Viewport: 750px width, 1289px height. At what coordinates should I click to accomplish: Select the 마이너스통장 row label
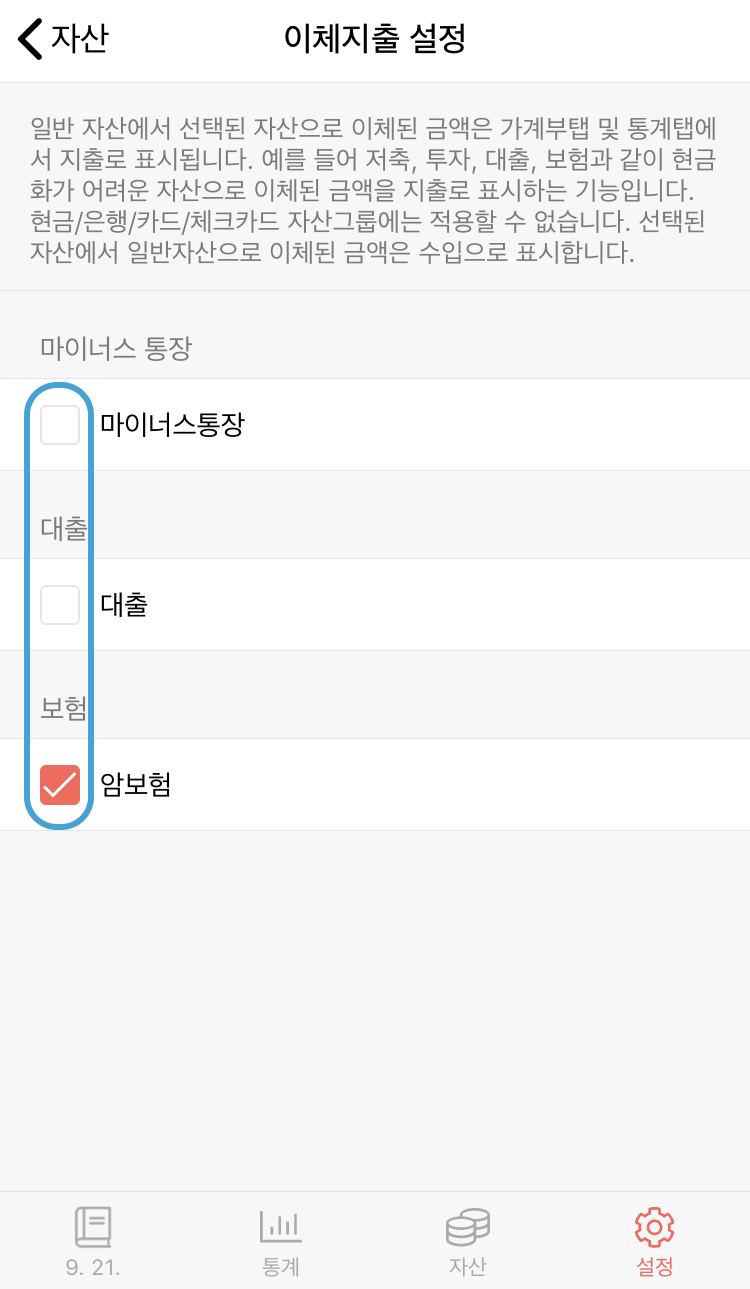(x=172, y=425)
